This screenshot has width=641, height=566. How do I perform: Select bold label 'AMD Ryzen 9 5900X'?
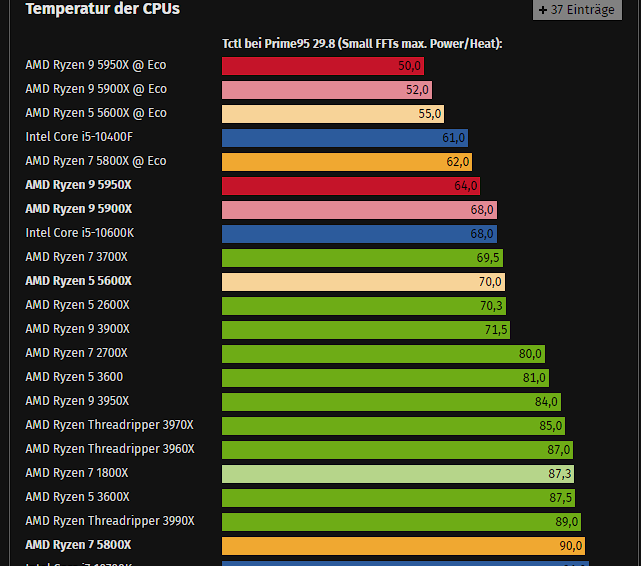pyautogui.click(x=78, y=209)
